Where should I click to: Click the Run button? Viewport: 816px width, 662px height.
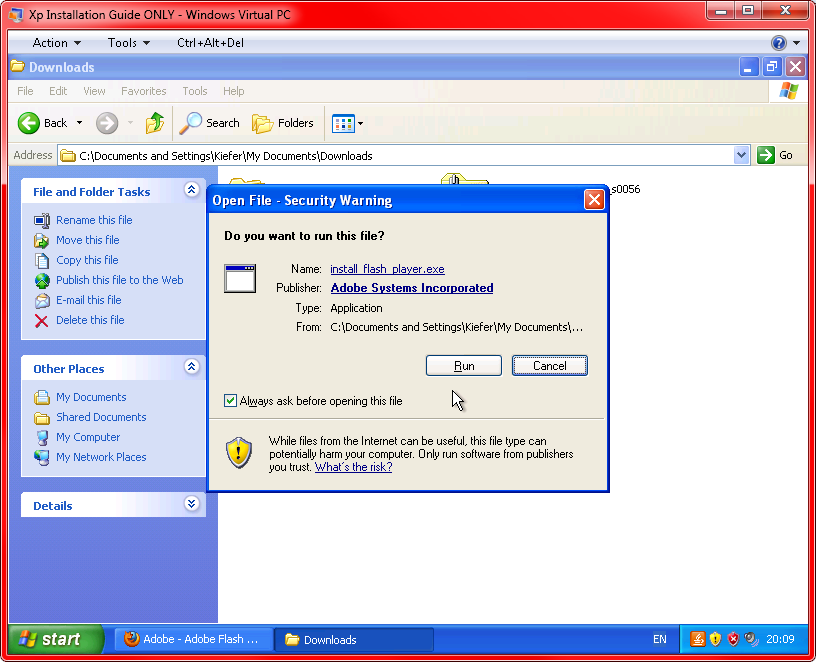click(x=464, y=366)
